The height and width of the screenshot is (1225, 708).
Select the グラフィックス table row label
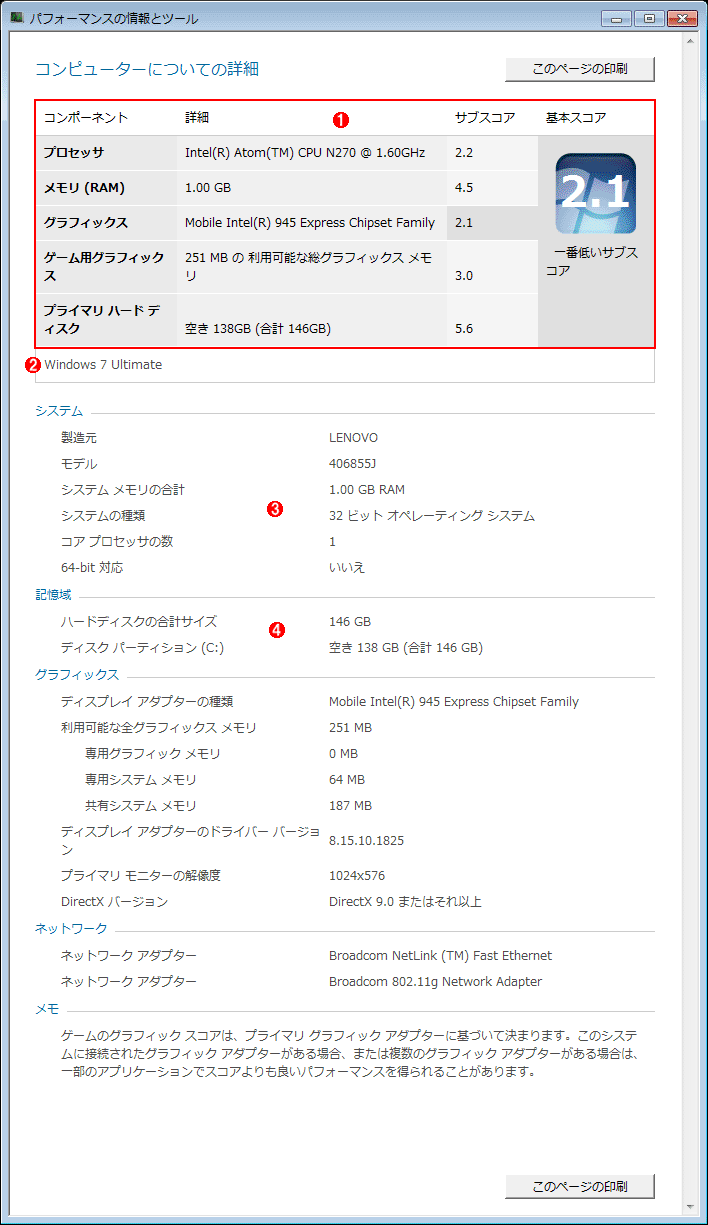pos(86,223)
